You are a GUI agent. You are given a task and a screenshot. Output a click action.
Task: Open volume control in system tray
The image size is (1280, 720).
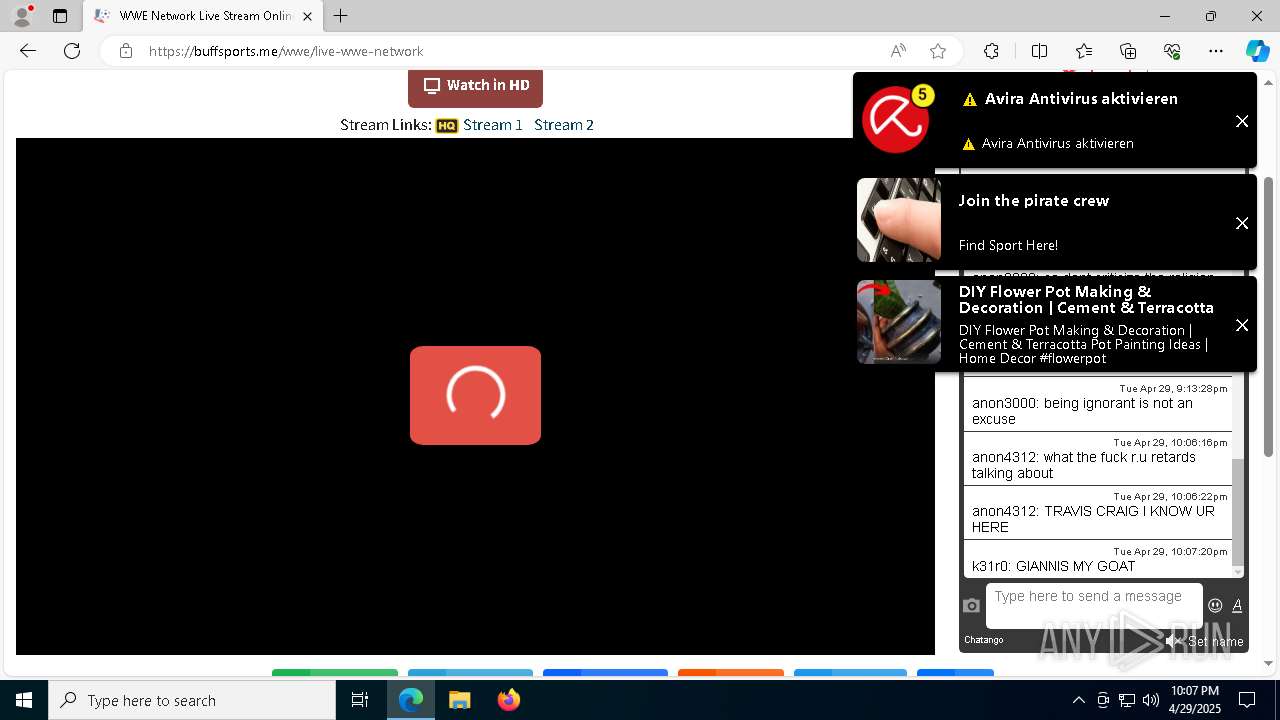coord(1151,700)
